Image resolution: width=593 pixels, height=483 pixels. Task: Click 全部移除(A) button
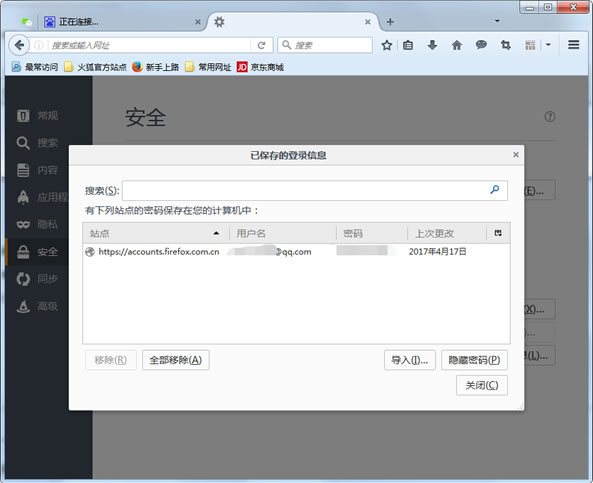point(176,360)
